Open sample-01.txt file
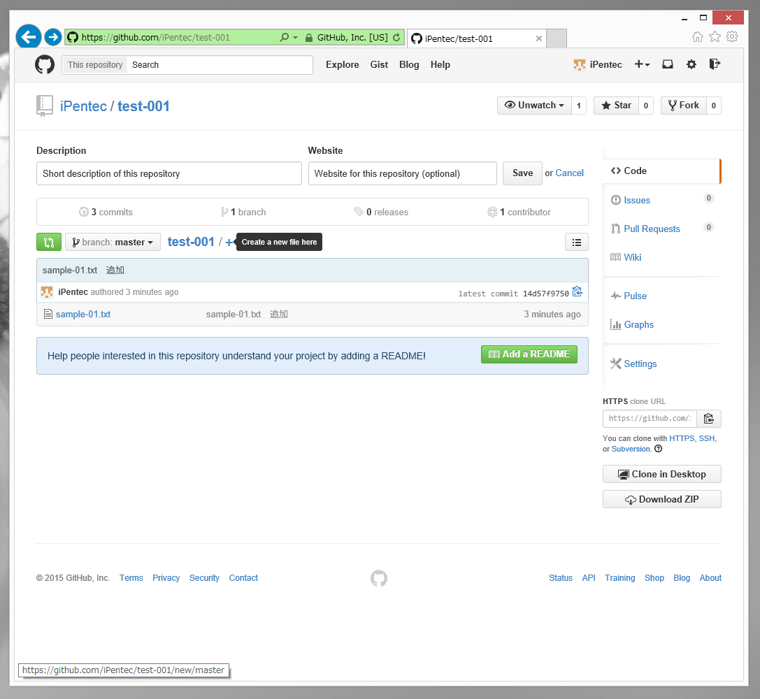The height and width of the screenshot is (699, 760). pyautogui.click(x=83, y=314)
